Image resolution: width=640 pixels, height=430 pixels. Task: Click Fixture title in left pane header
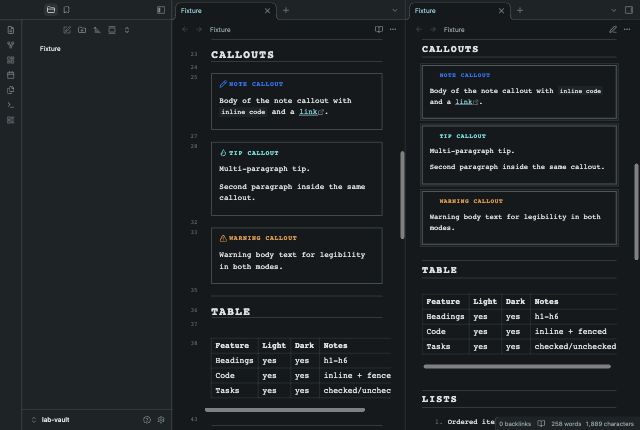point(220,29)
